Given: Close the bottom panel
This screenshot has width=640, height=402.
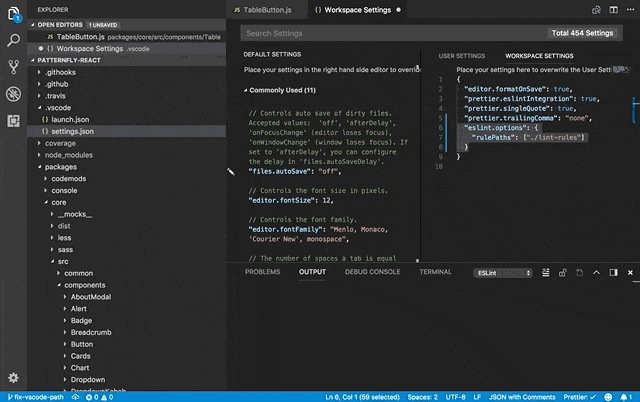Looking at the screenshot, I should [630, 272].
